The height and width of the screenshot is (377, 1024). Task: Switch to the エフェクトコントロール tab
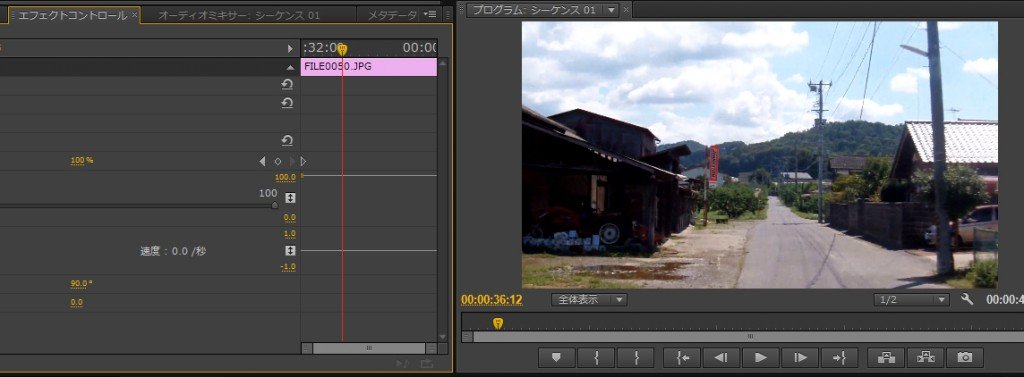click(72, 15)
